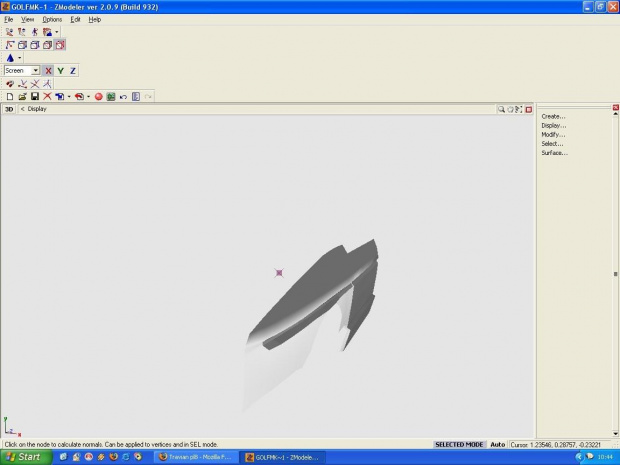The image size is (620, 465).
Task: Toggle the Z axis constraint
Action: click(x=73, y=71)
